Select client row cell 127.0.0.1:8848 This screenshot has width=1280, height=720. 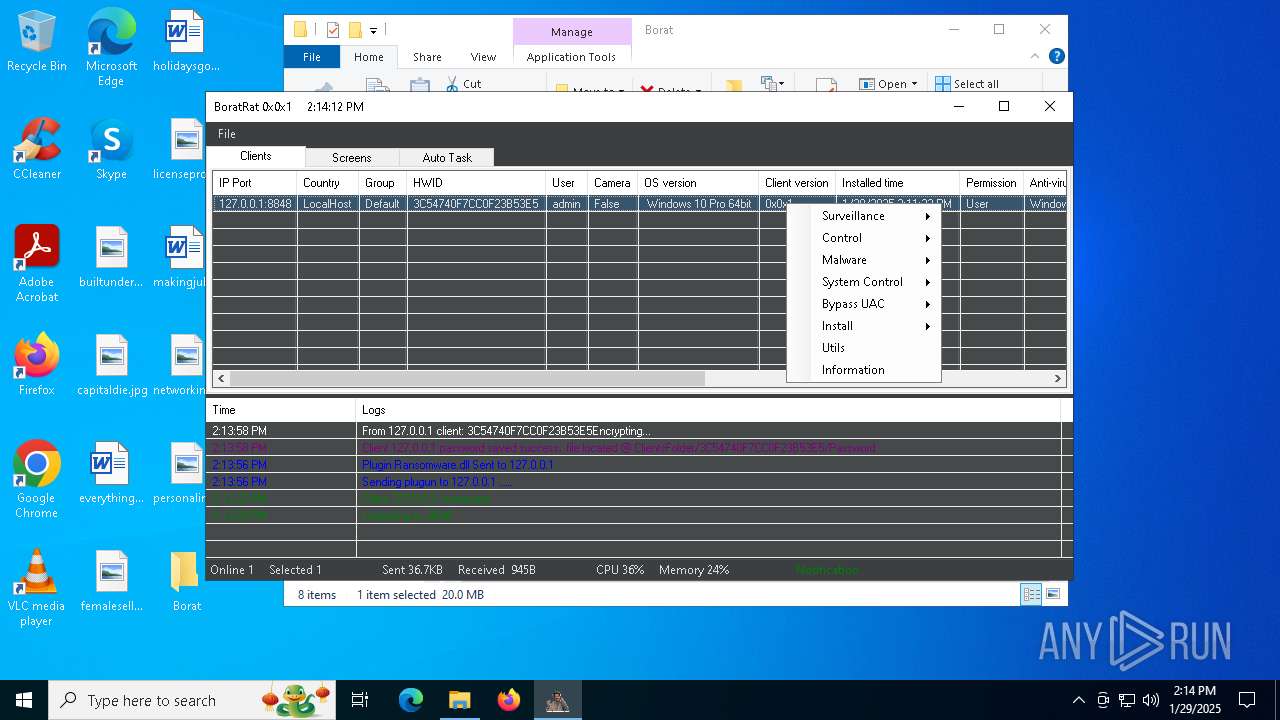pyautogui.click(x=255, y=204)
